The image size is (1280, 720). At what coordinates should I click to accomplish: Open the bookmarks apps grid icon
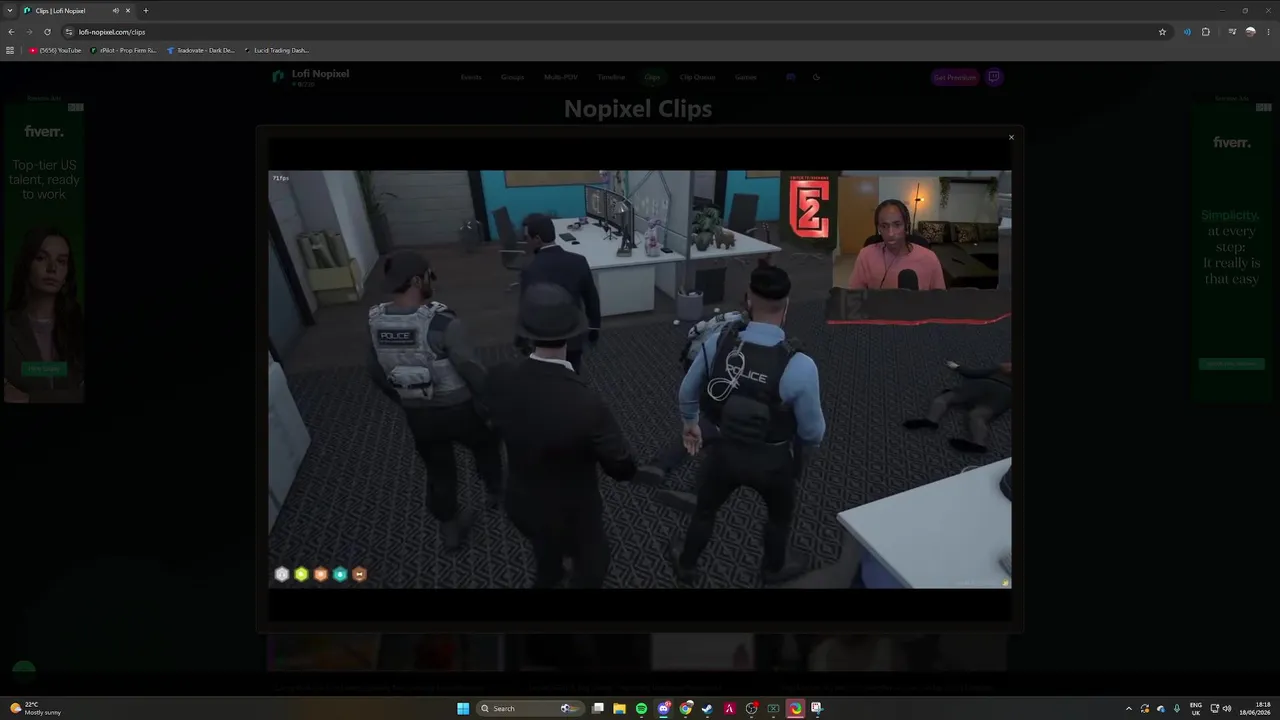click(x=10, y=50)
